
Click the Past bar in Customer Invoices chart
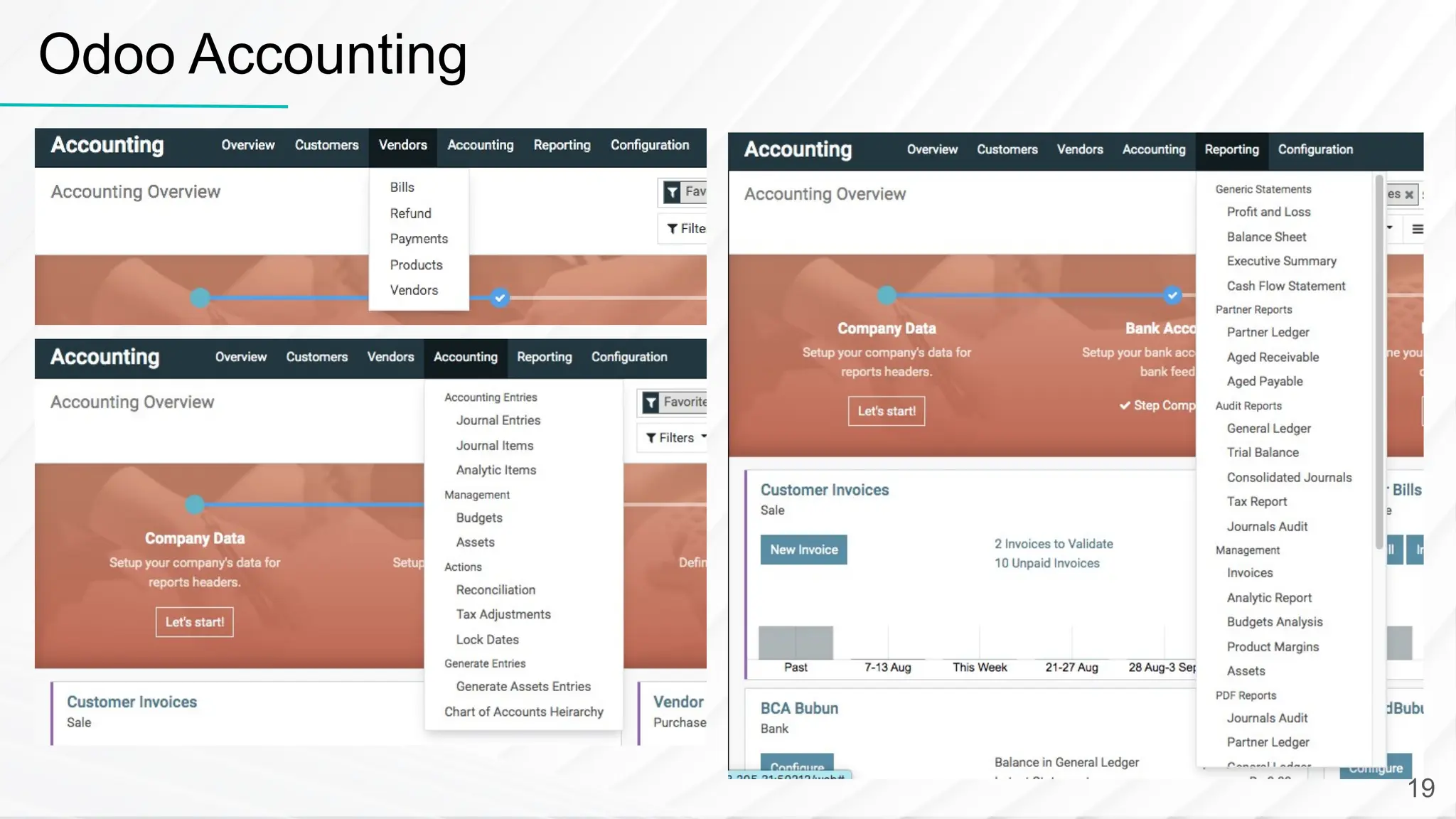[796, 642]
